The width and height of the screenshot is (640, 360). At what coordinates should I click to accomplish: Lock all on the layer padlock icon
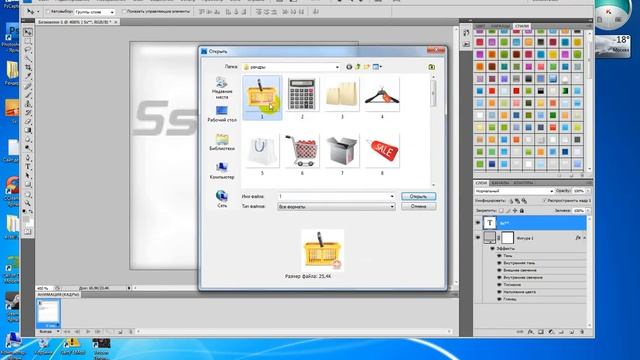click(x=522, y=211)
